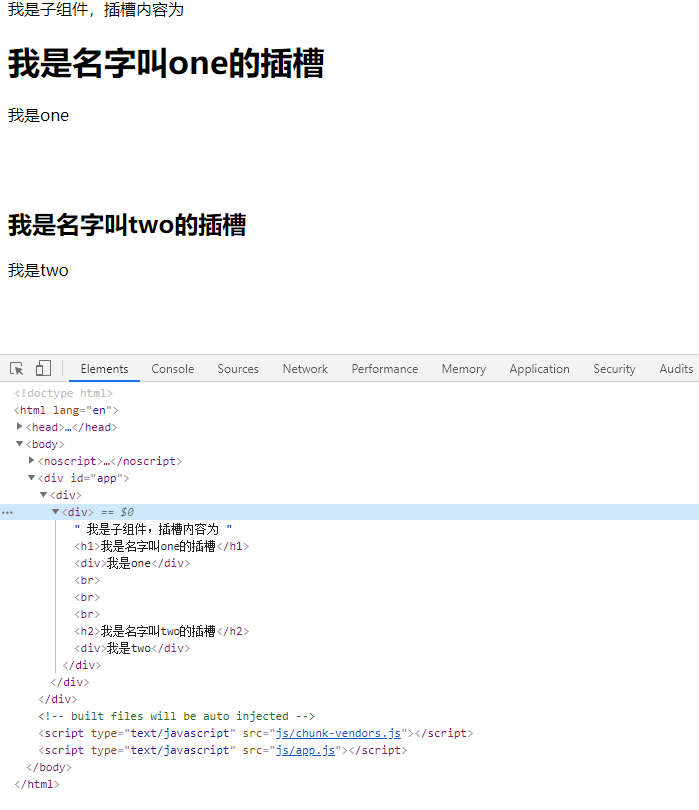Switch to the Application tab
This screenshot has height=810, width=699.
(539, 369)
